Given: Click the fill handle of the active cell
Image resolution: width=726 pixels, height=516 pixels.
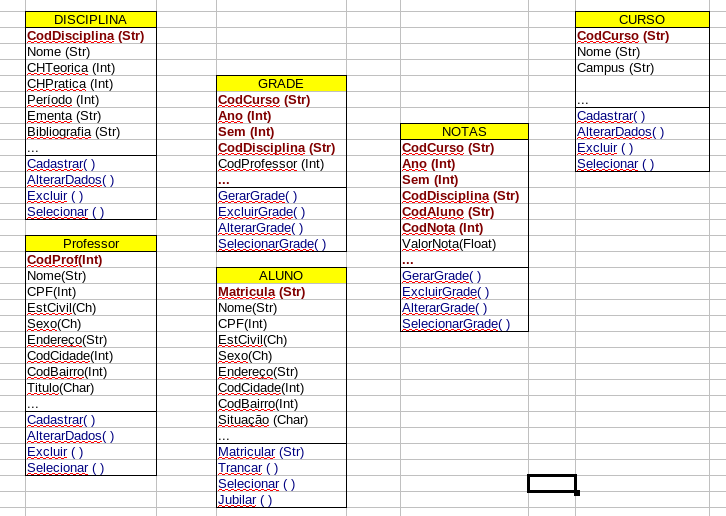Looking at the screenshot, I should click(577, 493).
